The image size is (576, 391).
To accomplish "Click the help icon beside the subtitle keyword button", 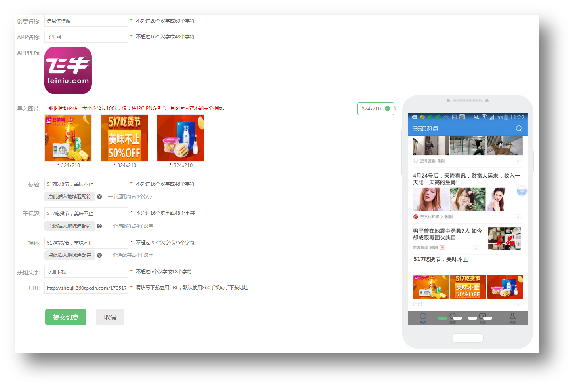I will point(99,226).
